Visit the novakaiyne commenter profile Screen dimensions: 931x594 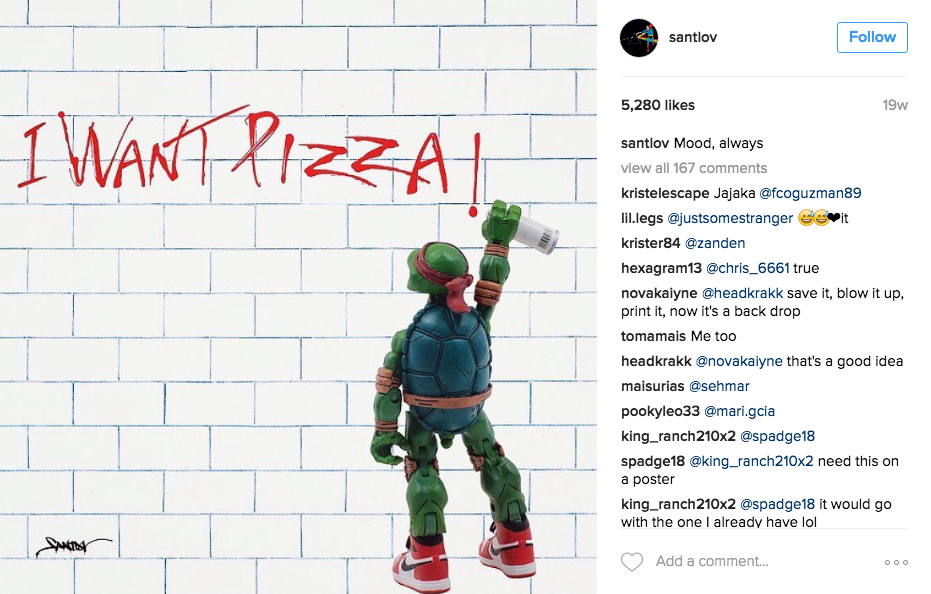[x=659, y=293]
